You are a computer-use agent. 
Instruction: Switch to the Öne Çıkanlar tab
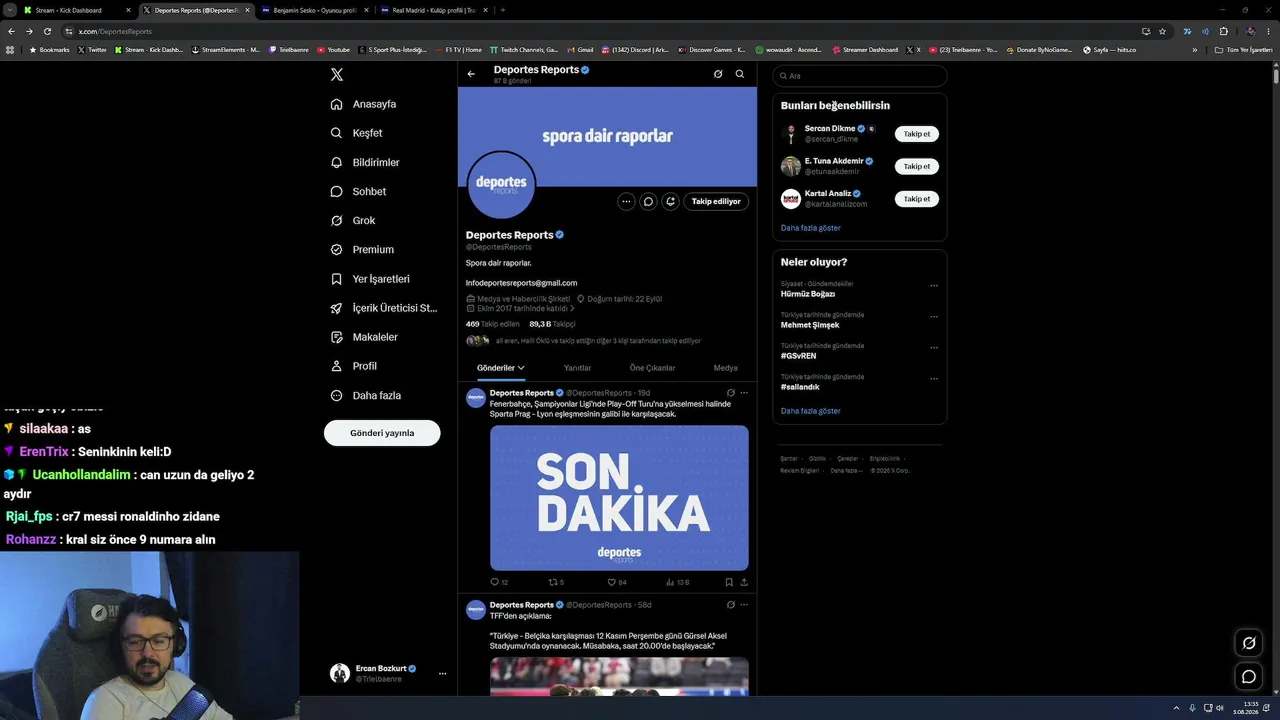(652, 368)
